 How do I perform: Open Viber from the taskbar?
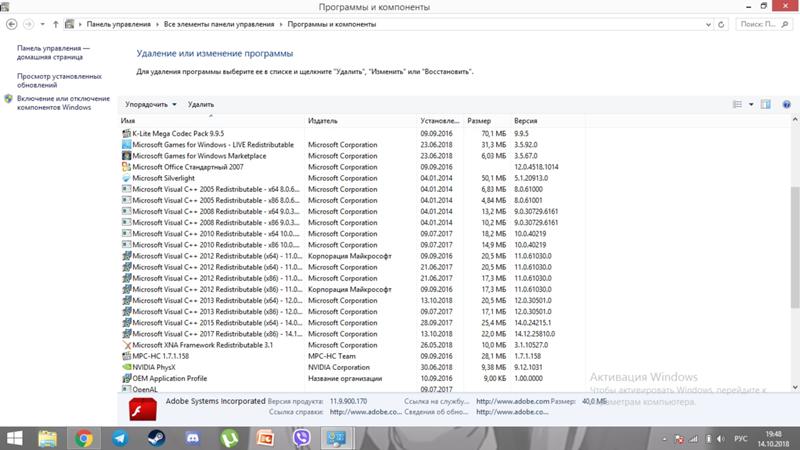[302, 438]
